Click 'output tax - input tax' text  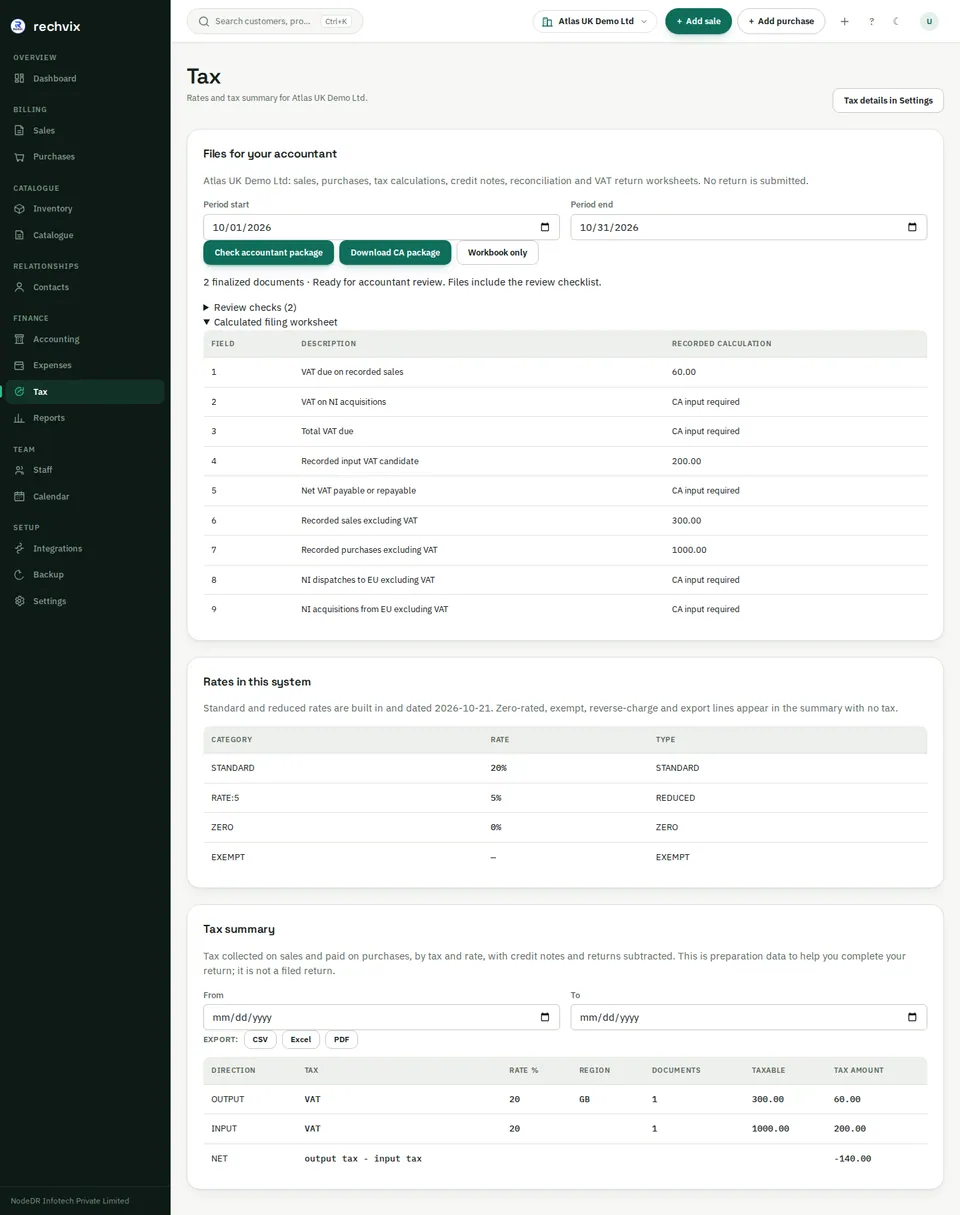[x=363, y=1159]
